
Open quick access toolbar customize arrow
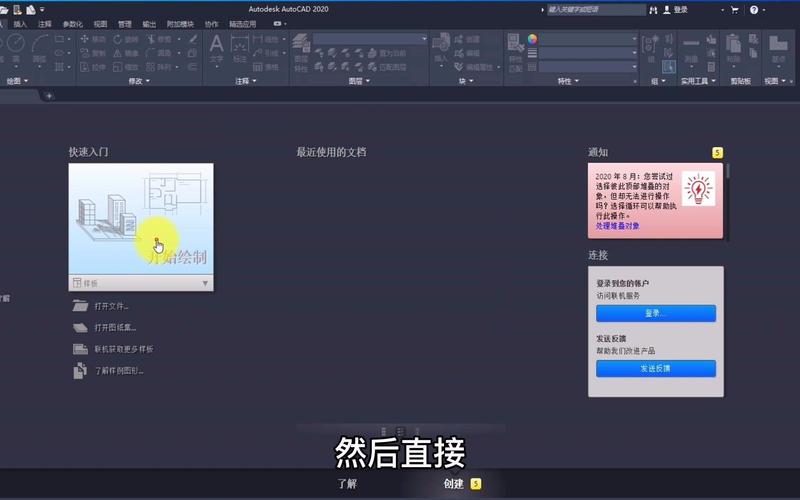(x=42, y=10)
